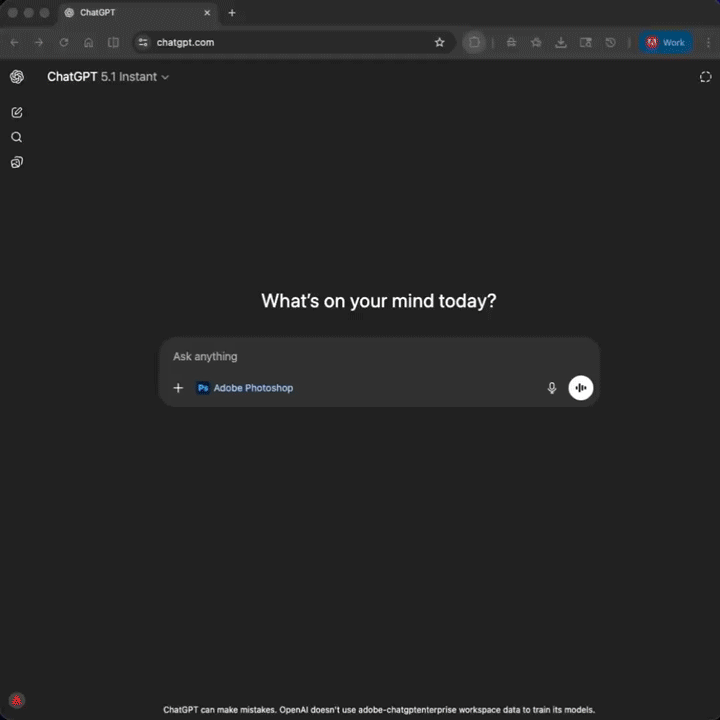The height and width of the screenshot is (720, 720).
Task: Open the library images icon in the sidebar
Action: [x=17, y=162]
